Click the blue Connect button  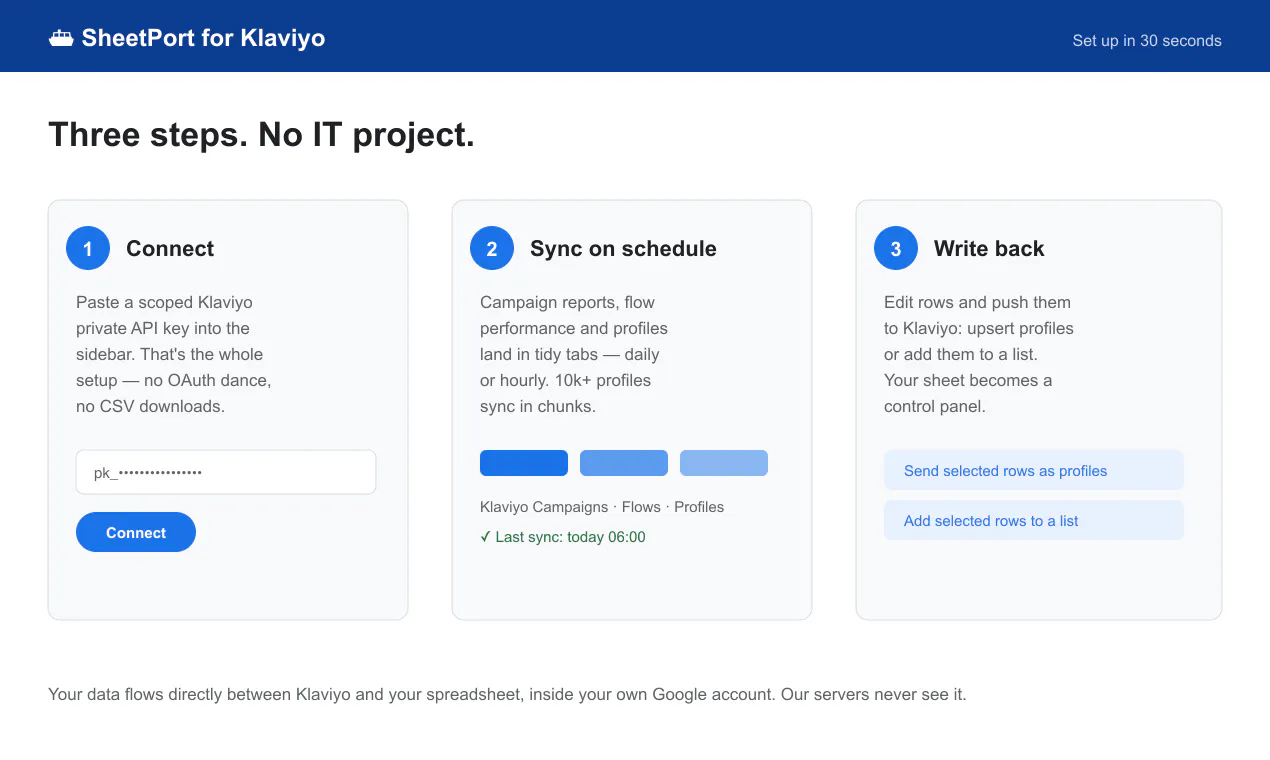(136, 532)
